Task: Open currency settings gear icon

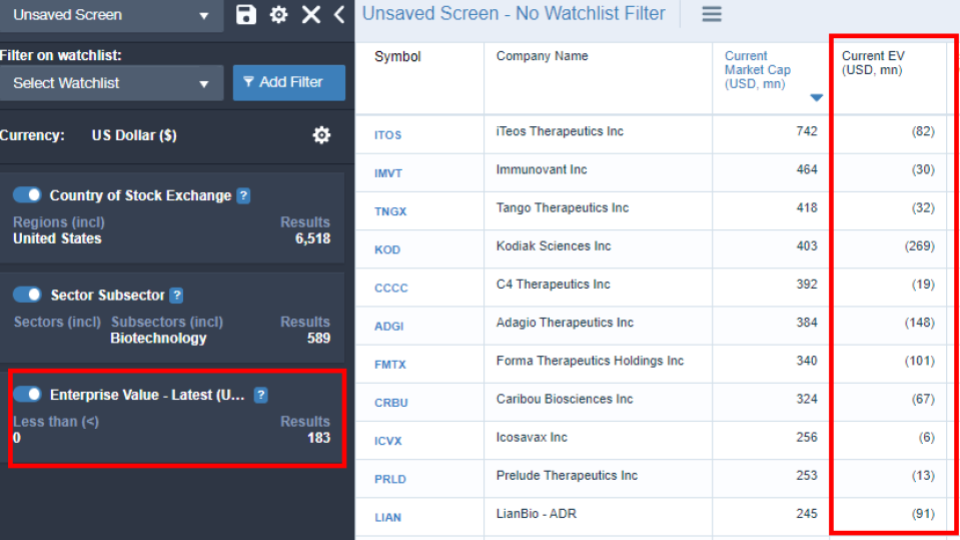Action: click(x=321, y=135)
